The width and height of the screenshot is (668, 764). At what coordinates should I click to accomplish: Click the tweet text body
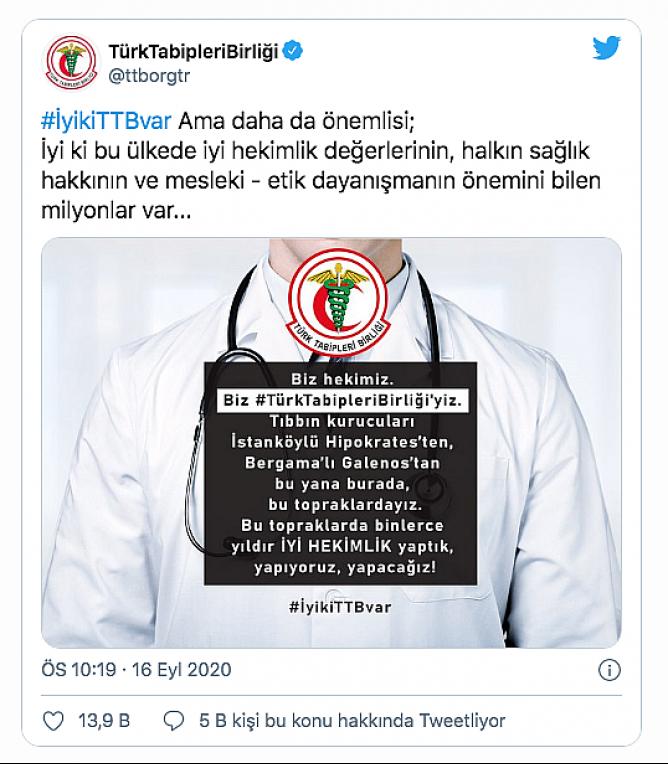[321, 166]
